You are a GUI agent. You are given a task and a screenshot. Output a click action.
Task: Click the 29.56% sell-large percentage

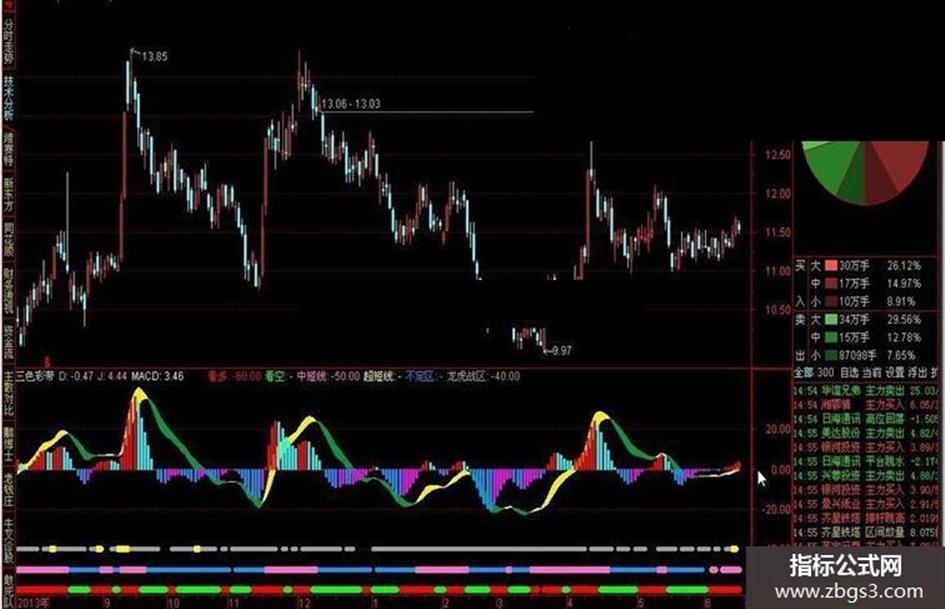tap(904, 319)
